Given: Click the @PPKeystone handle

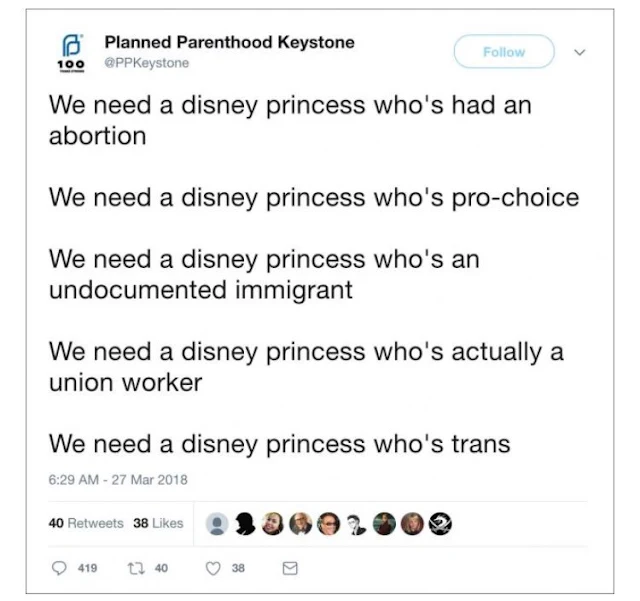Looking at the screenshot, I should [146, 63].
